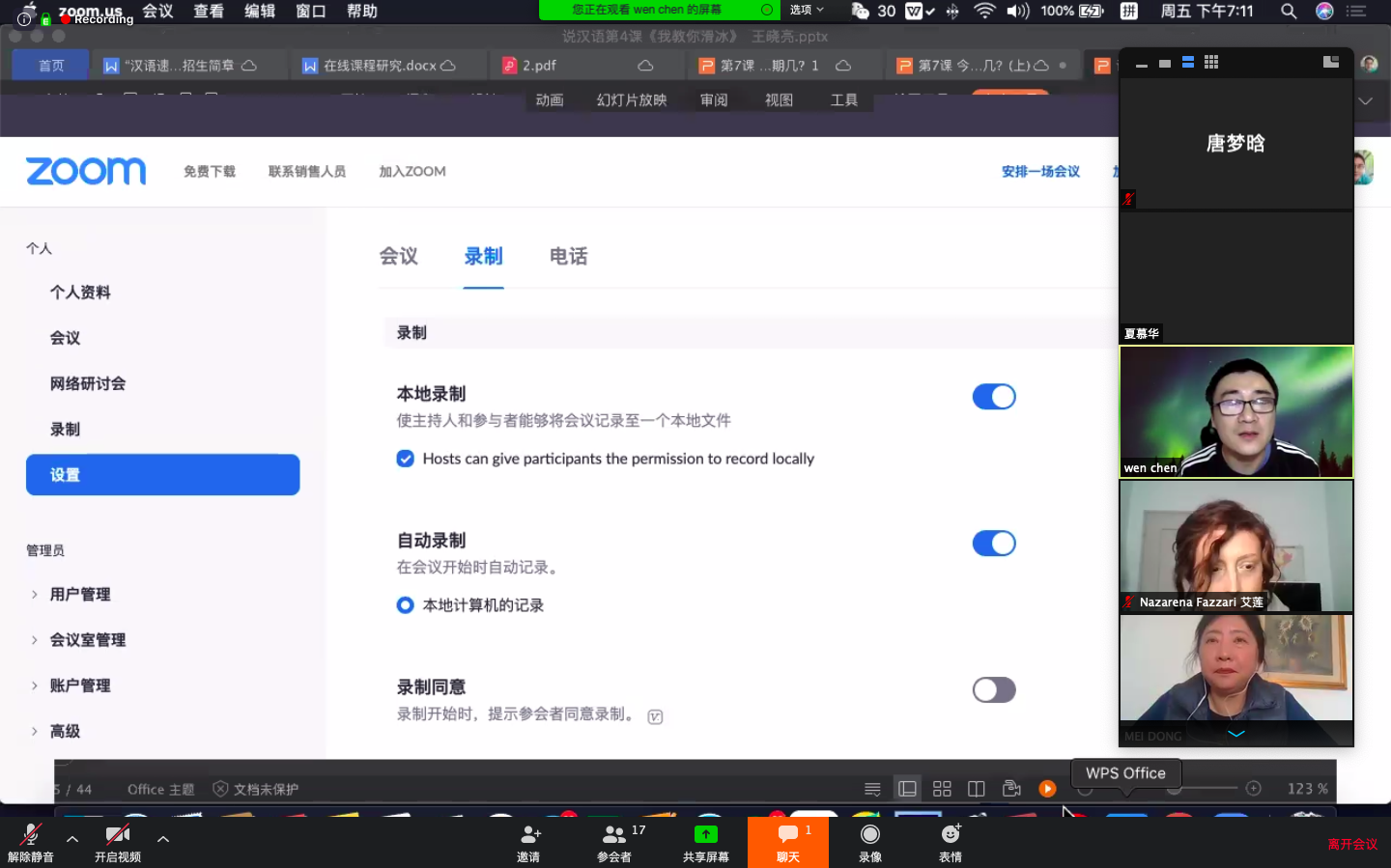
Task: Uncheck 'Hosts can give participants the permission' checkbox
Action: tap(406, 459)
